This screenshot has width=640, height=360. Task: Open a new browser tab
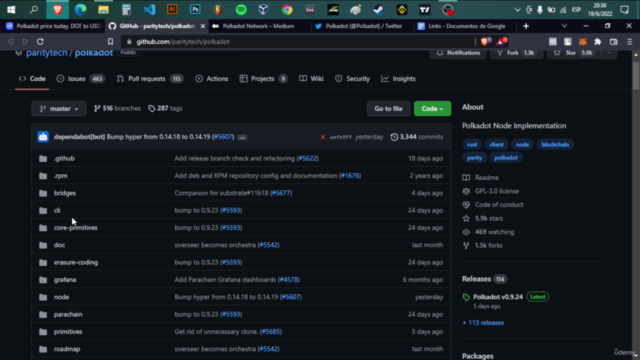tap(526, 26)
